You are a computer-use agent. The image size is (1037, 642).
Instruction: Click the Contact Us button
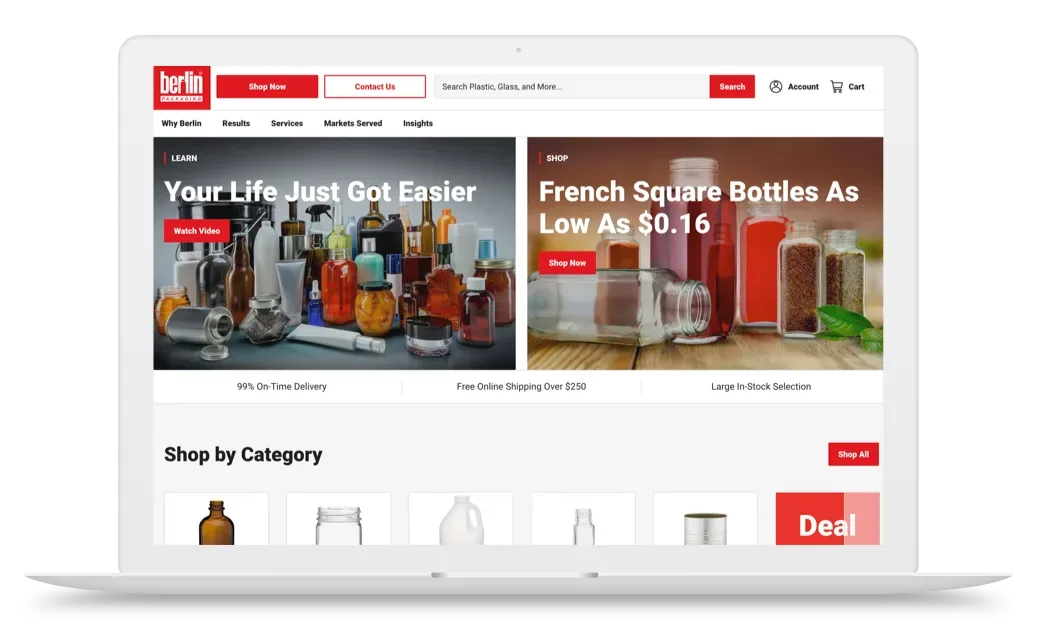point(375,86)
